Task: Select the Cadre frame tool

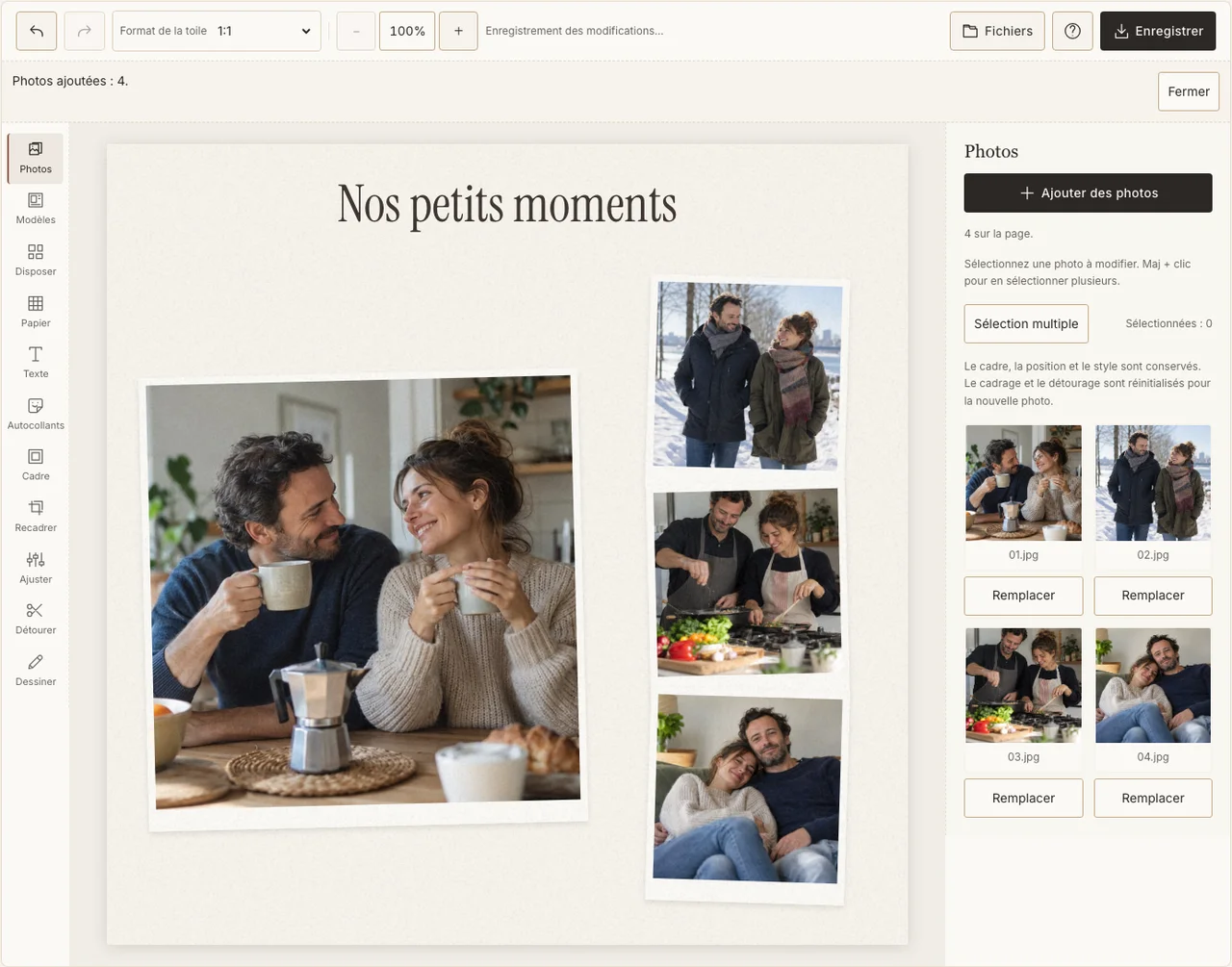Action: pyautogui.click(x=36, y=465)
